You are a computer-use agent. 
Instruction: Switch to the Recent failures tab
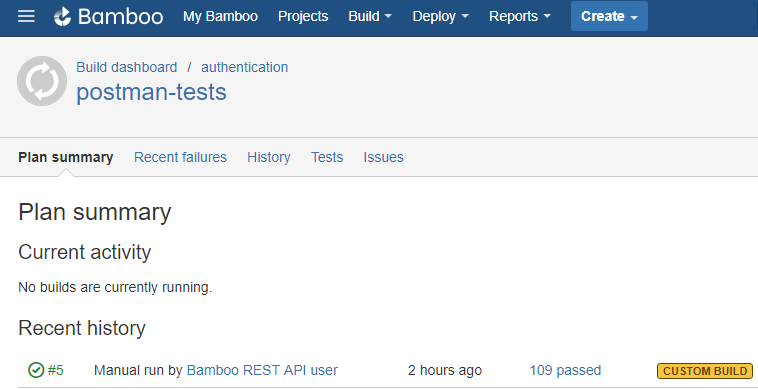click(x=180, y=157)
